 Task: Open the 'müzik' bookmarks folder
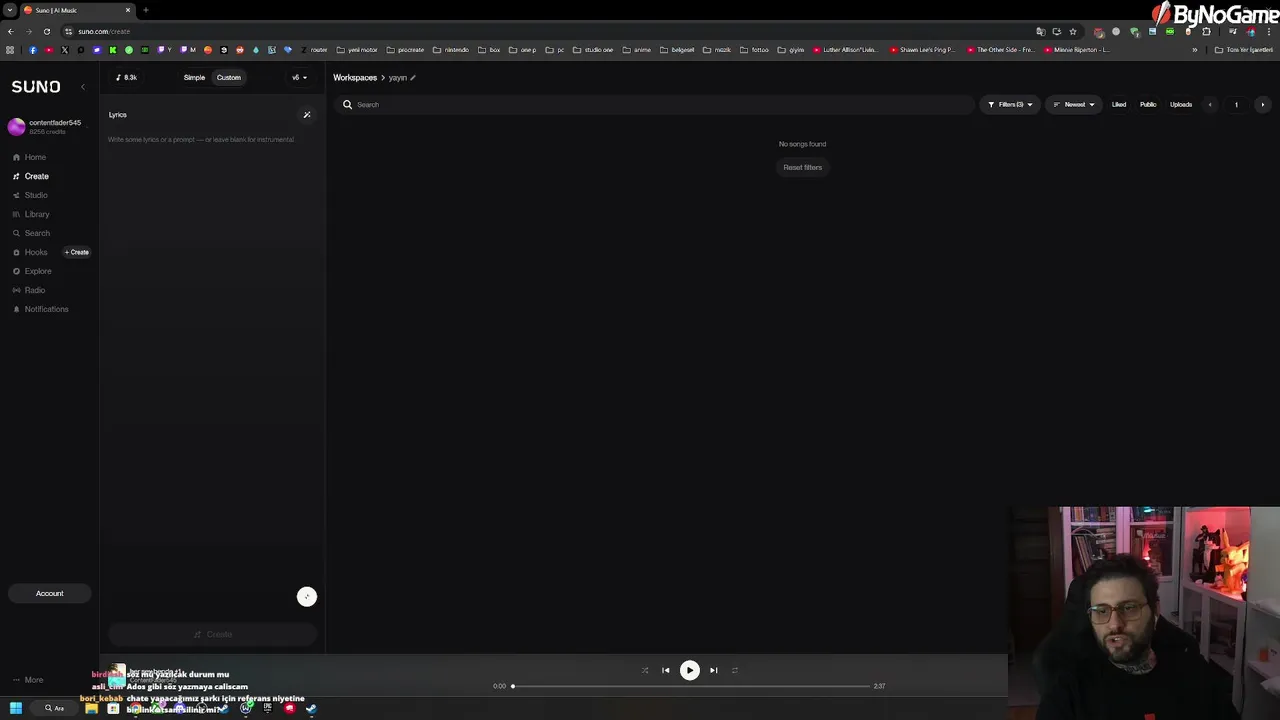pos(717,50)
